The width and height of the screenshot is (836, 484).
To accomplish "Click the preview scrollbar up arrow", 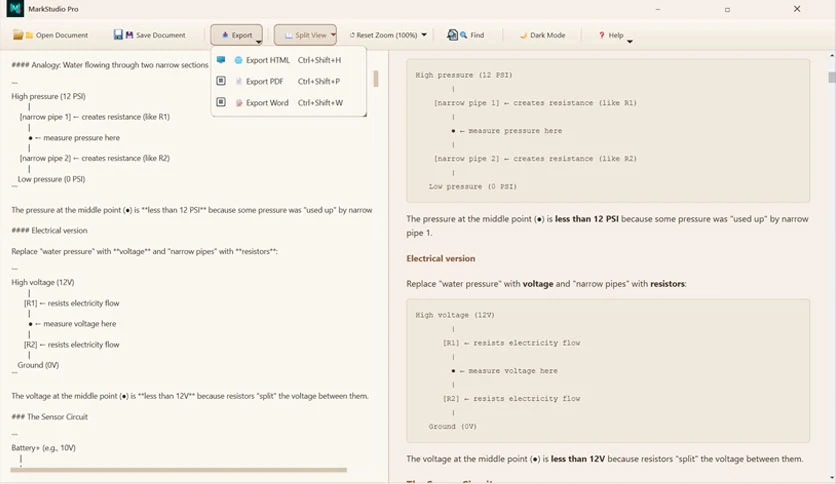I will [x=832, y=55].
